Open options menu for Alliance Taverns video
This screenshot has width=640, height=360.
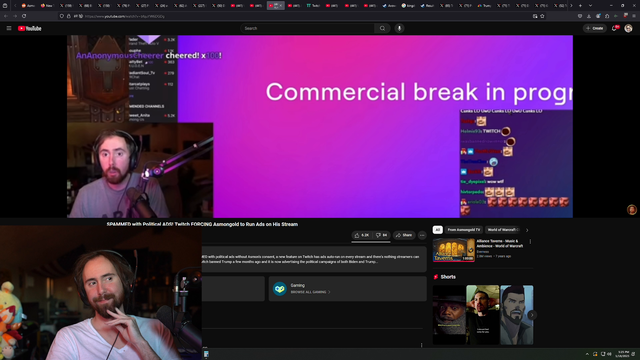coord(530,242)
